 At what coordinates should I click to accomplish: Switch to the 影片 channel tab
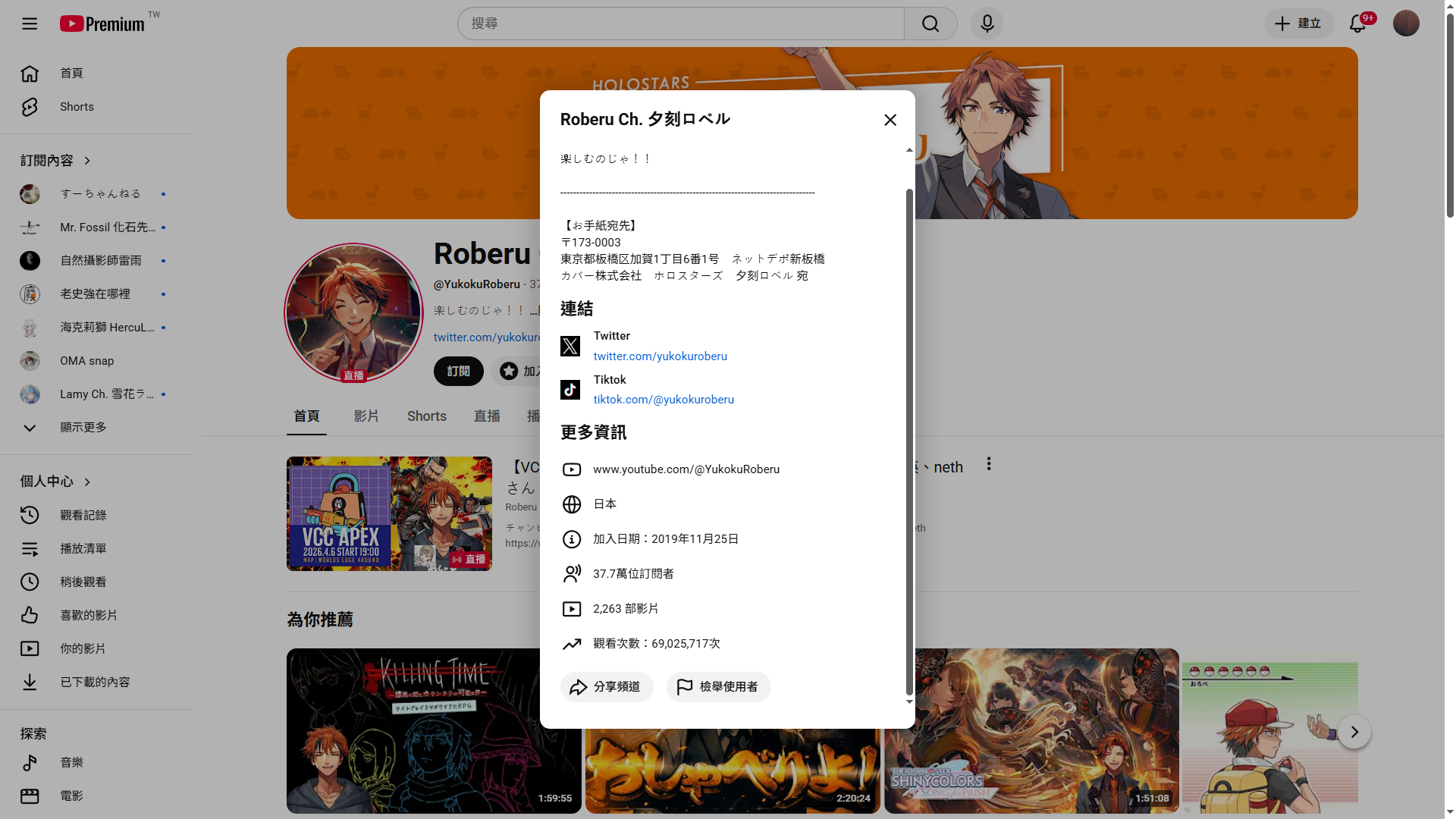tap(366, 416)
